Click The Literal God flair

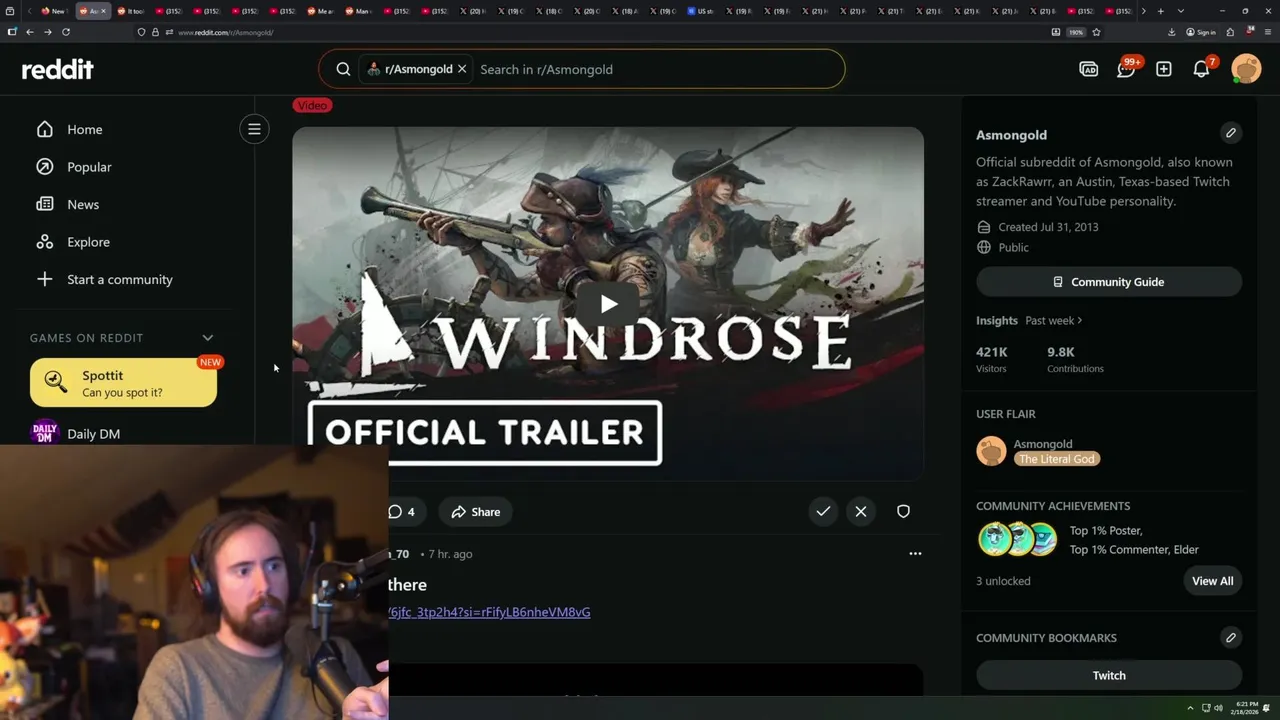(x=1057, y=459)
